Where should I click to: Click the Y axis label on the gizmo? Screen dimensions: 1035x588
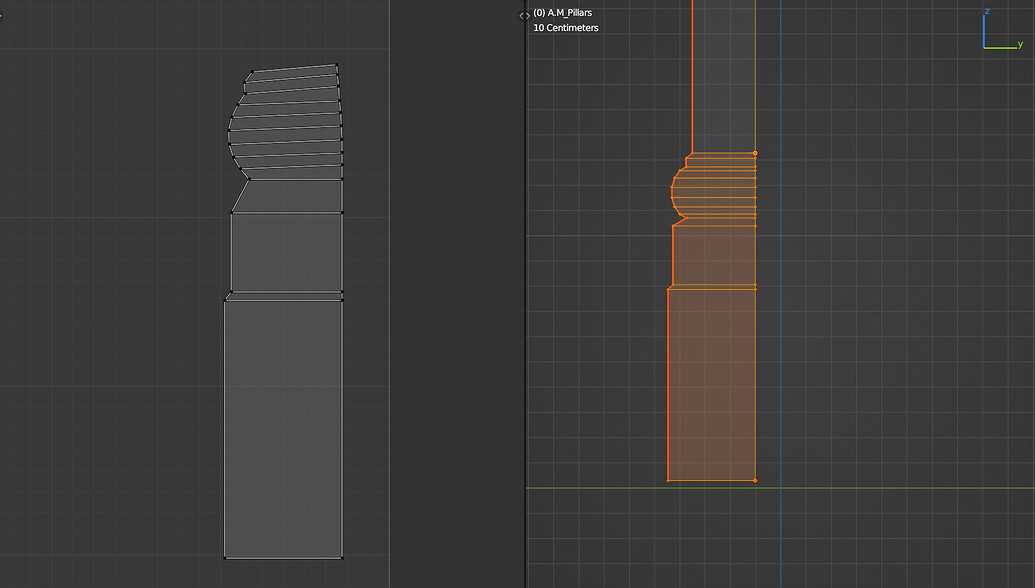pyautogui.click(x=1020, y=44)
